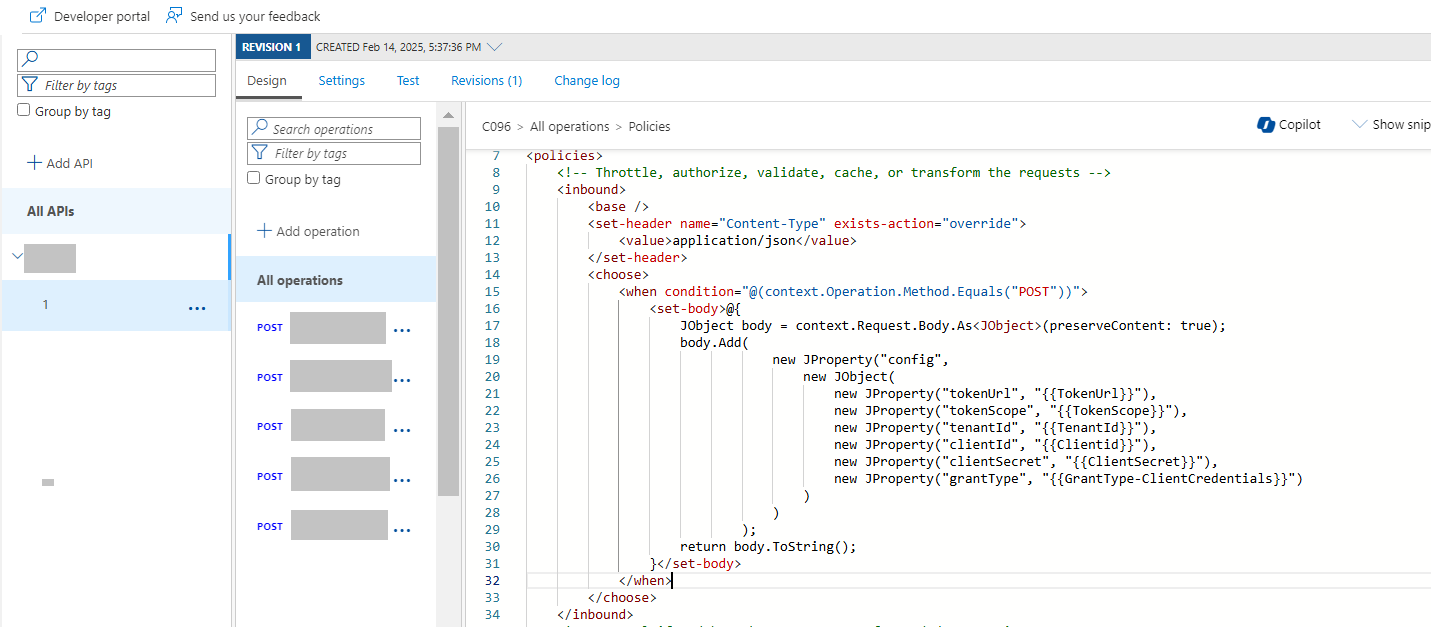Open the Change log tab

tap(587, 81)
